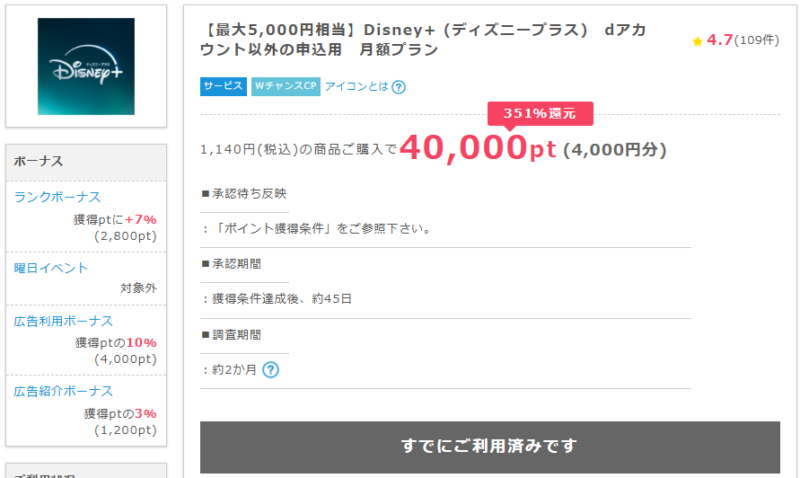Image resolution: width=800 pixels, height=478 pixels.
Task: Open the アイコンとは link
Action: (356, 87)
